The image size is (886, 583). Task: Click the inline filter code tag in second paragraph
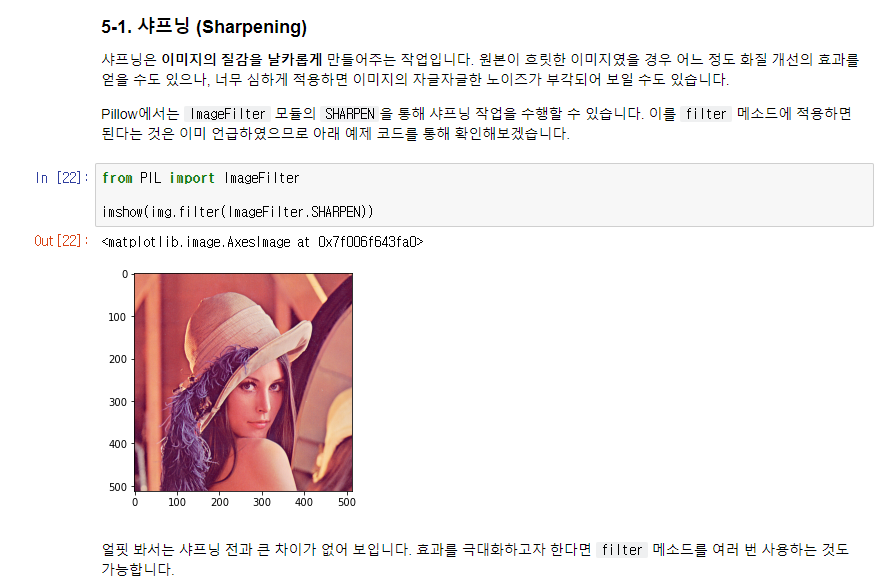click(x=706, y=114)
